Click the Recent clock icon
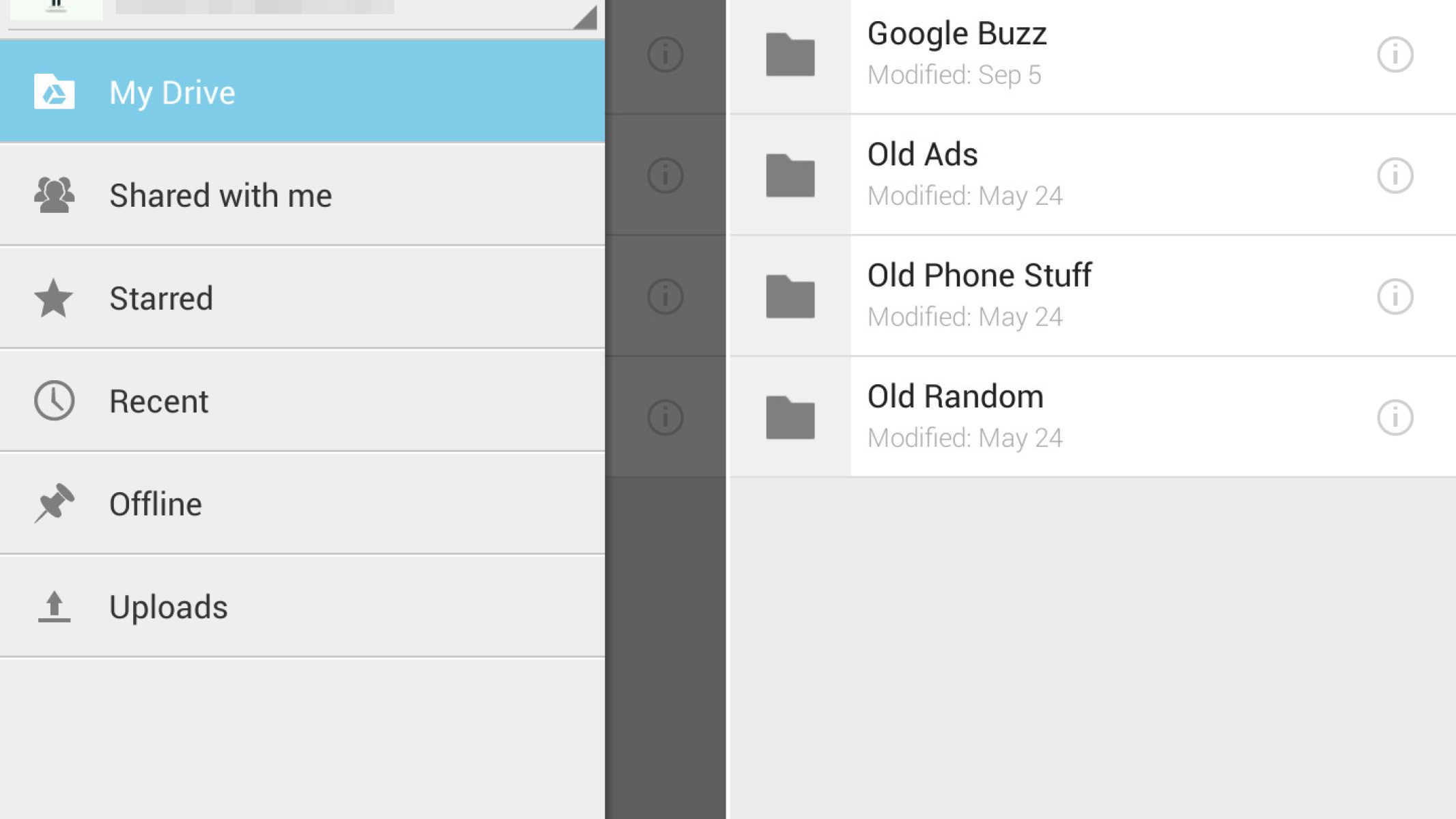 tap(54, 401)
